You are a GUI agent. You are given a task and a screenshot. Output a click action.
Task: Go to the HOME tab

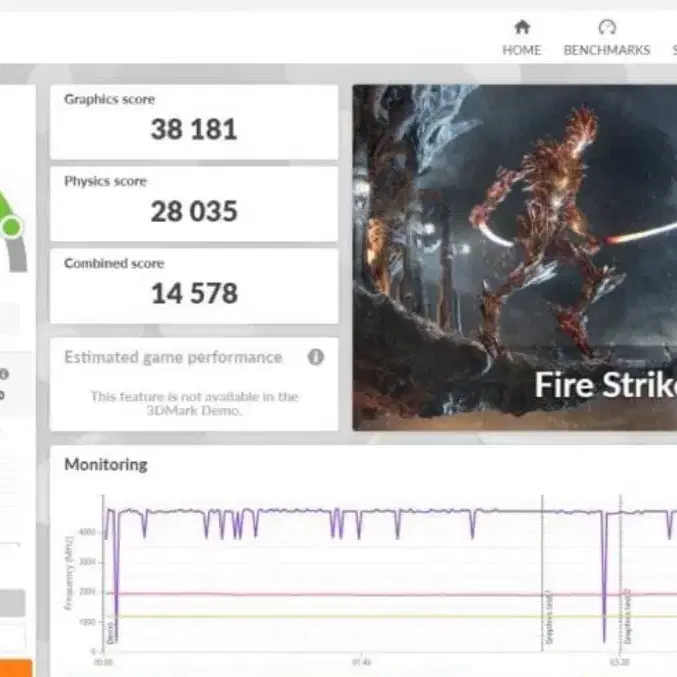click(x=521, y=38)
